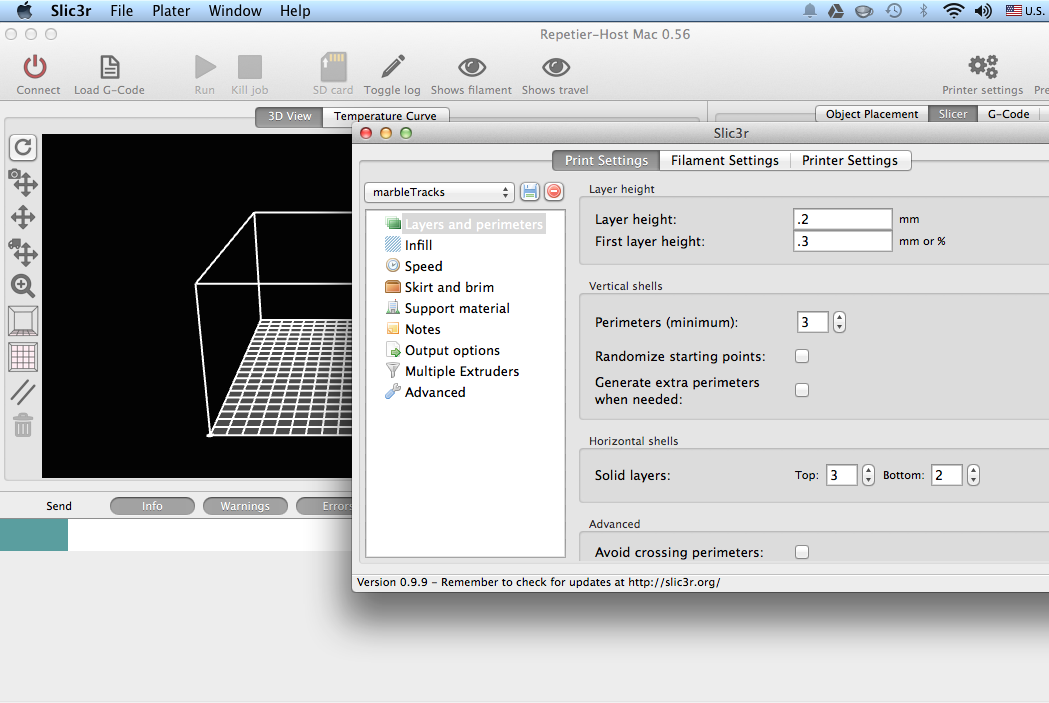Open the Plater menu
The image size is (1049, 703).
click(x=171, y=11)
